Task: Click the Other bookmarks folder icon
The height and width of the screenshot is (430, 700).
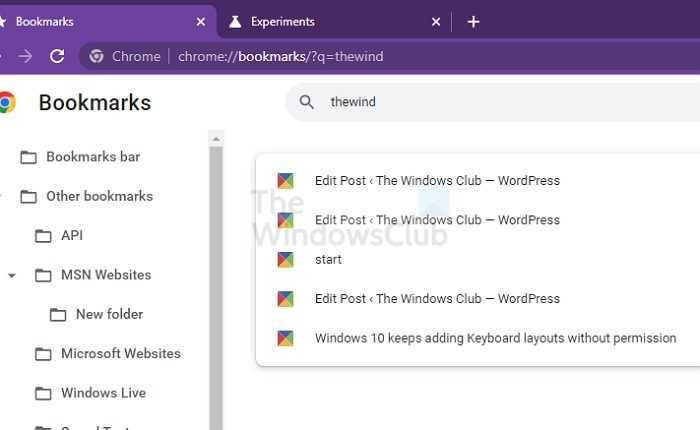Action: tap(29, 196)
